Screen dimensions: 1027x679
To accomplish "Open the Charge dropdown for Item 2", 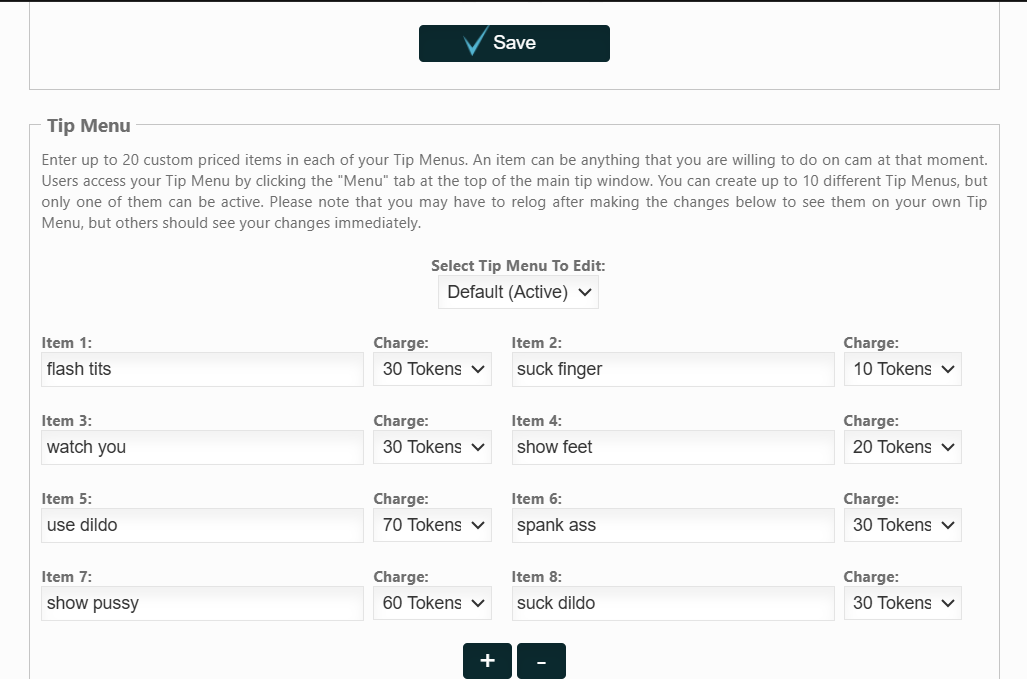I will [902, 369].
